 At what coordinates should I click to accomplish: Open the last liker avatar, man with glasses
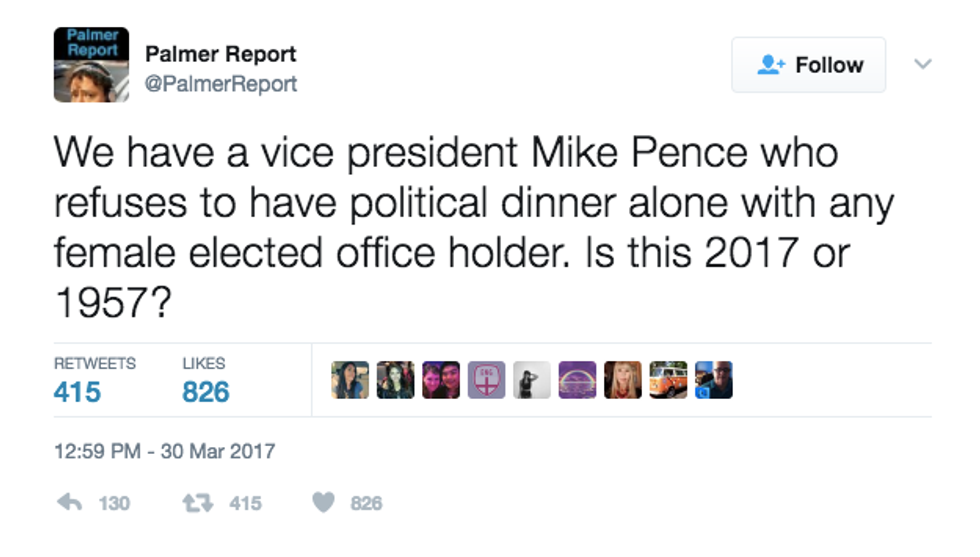coord(714,380)
